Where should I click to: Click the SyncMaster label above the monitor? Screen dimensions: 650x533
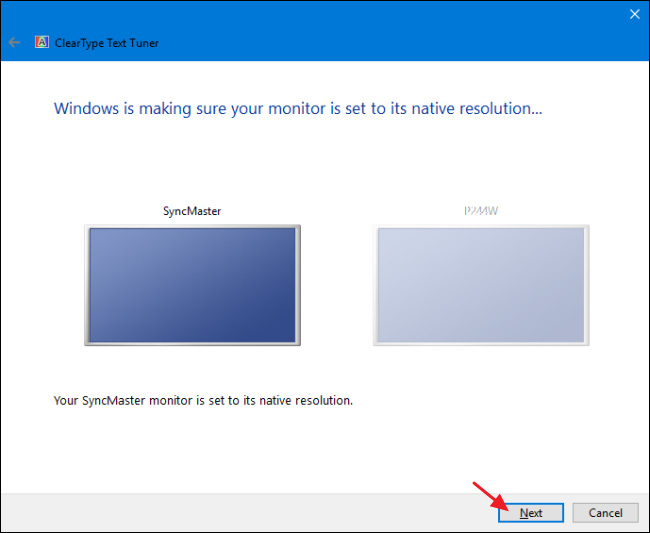[x=192, y=211]
